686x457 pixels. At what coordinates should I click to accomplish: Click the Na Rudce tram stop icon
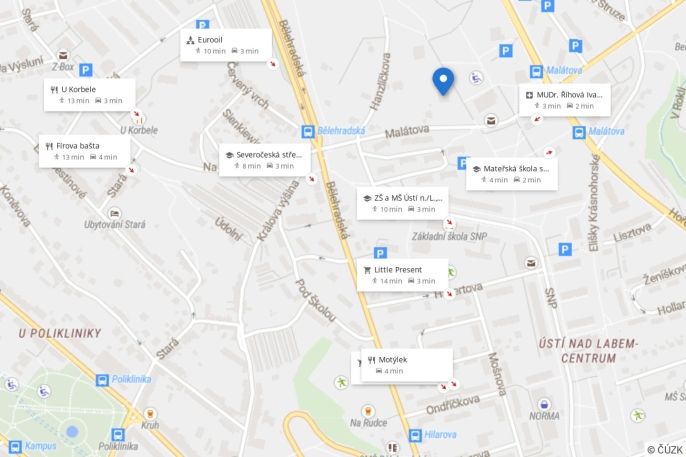(x=368, y=411)
